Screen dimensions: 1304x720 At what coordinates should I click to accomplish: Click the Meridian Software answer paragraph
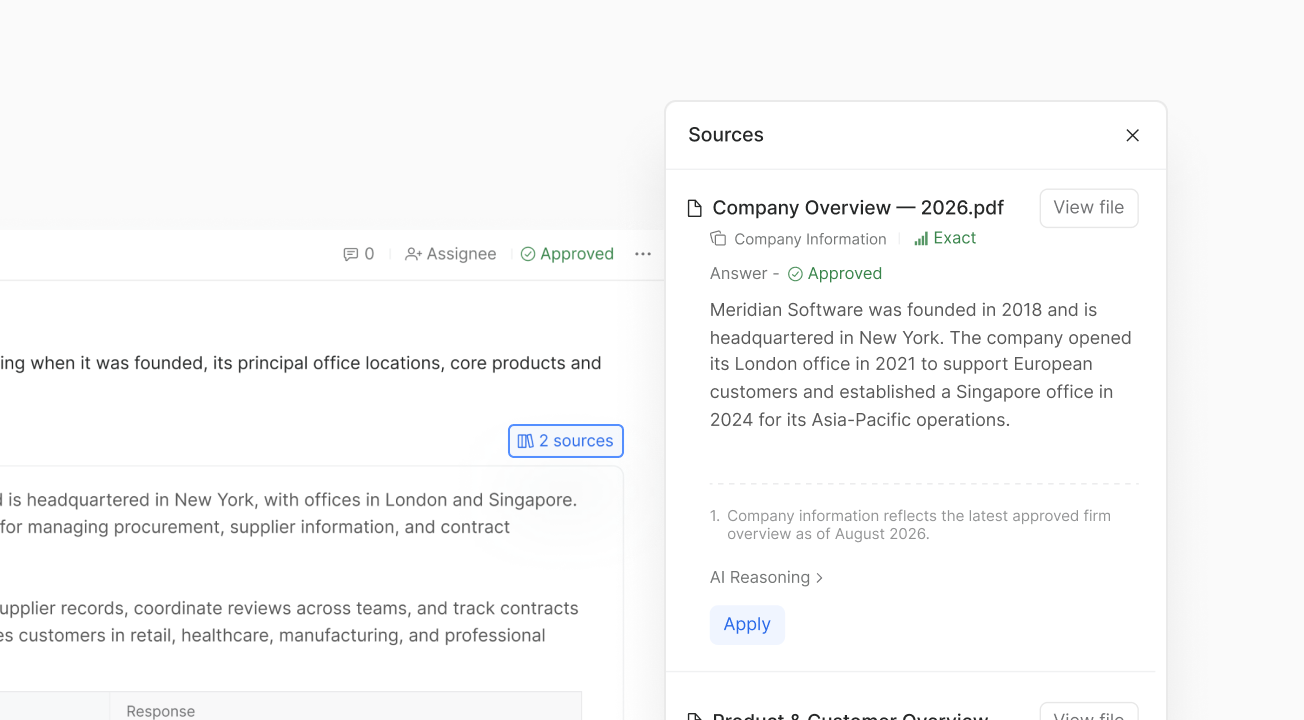click(921, 365)
